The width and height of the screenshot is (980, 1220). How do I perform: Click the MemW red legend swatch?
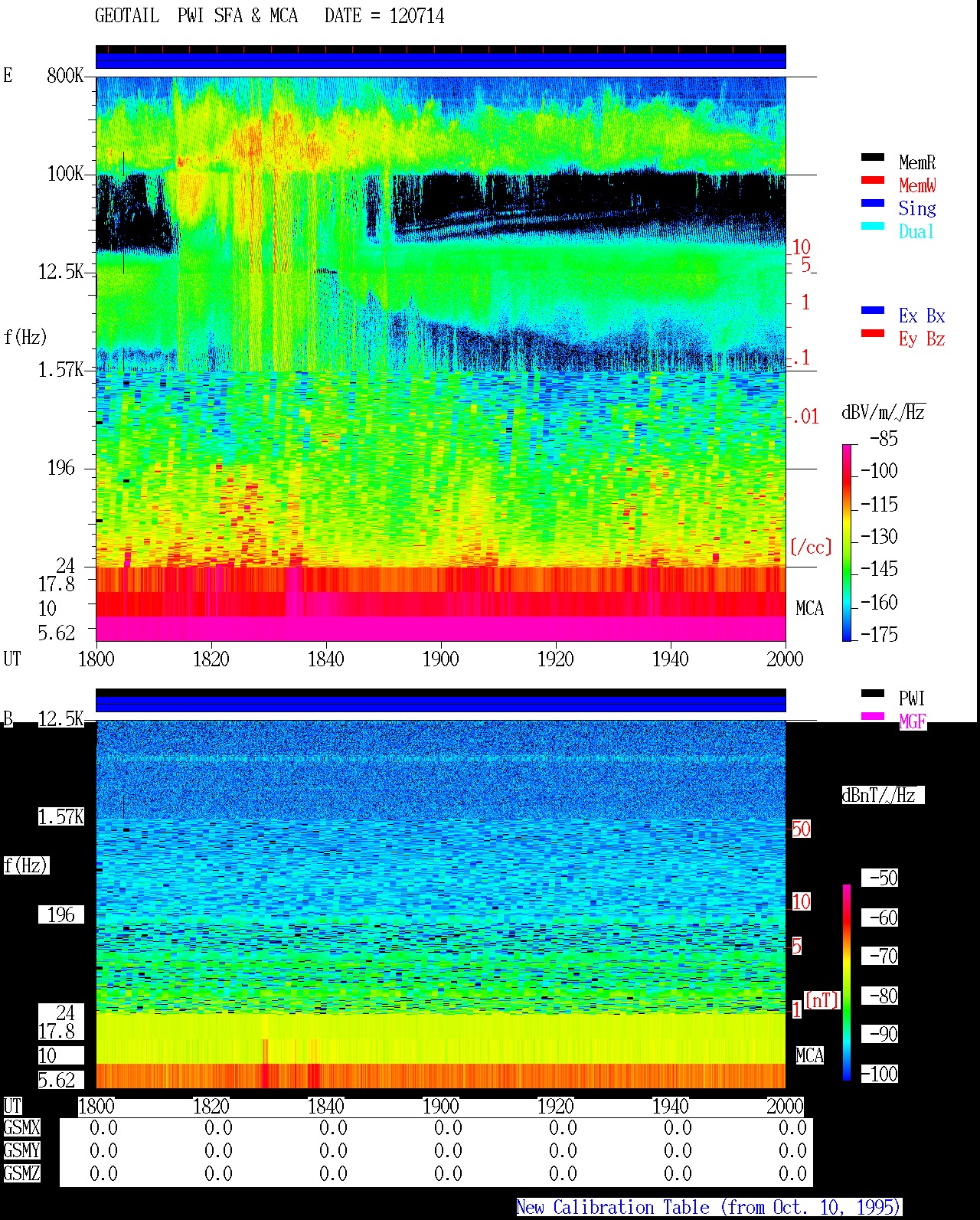[x=872, y=180]
